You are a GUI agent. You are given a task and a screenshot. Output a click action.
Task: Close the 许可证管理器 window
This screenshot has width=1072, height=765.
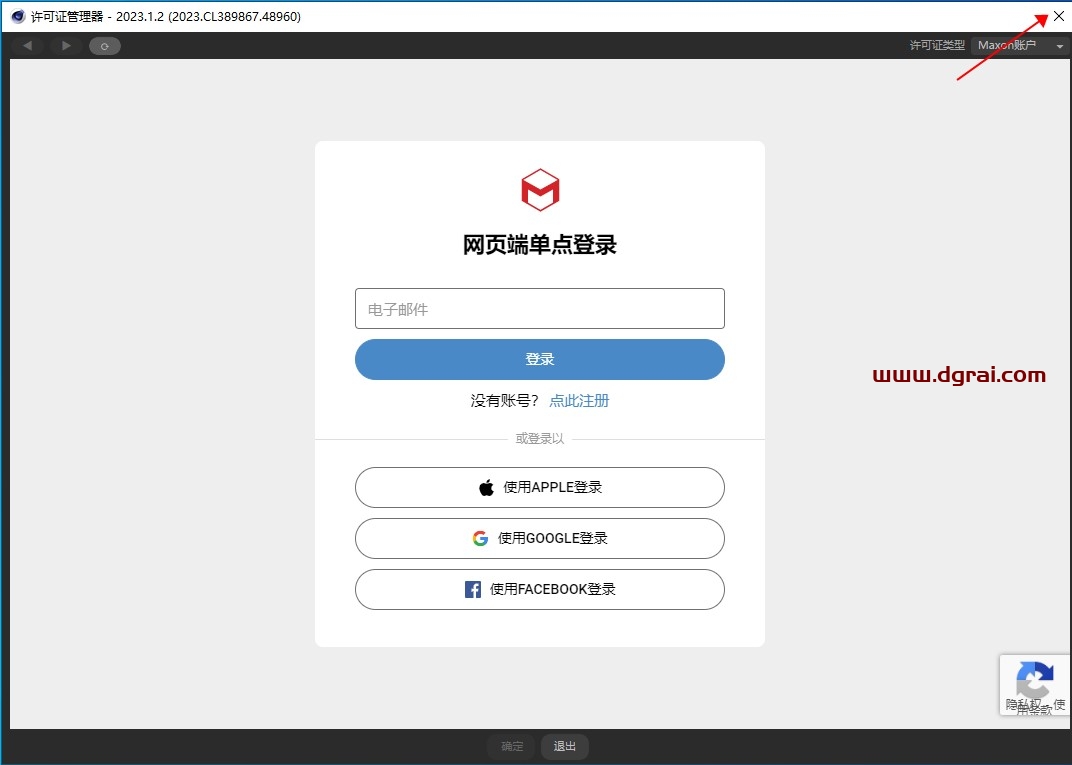[x=1058, y=16]
